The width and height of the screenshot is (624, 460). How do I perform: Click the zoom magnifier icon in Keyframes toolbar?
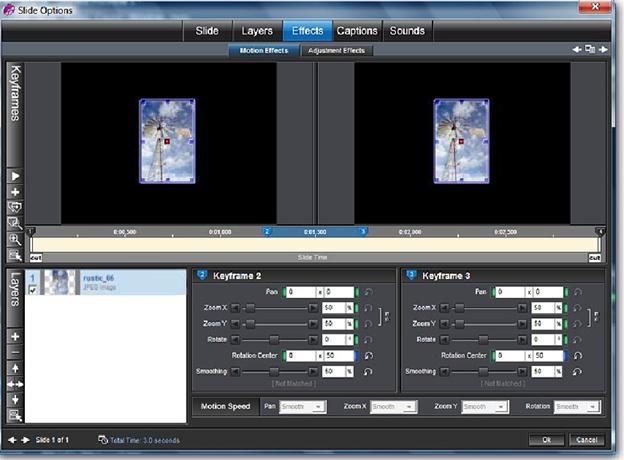tap(15, 240)
